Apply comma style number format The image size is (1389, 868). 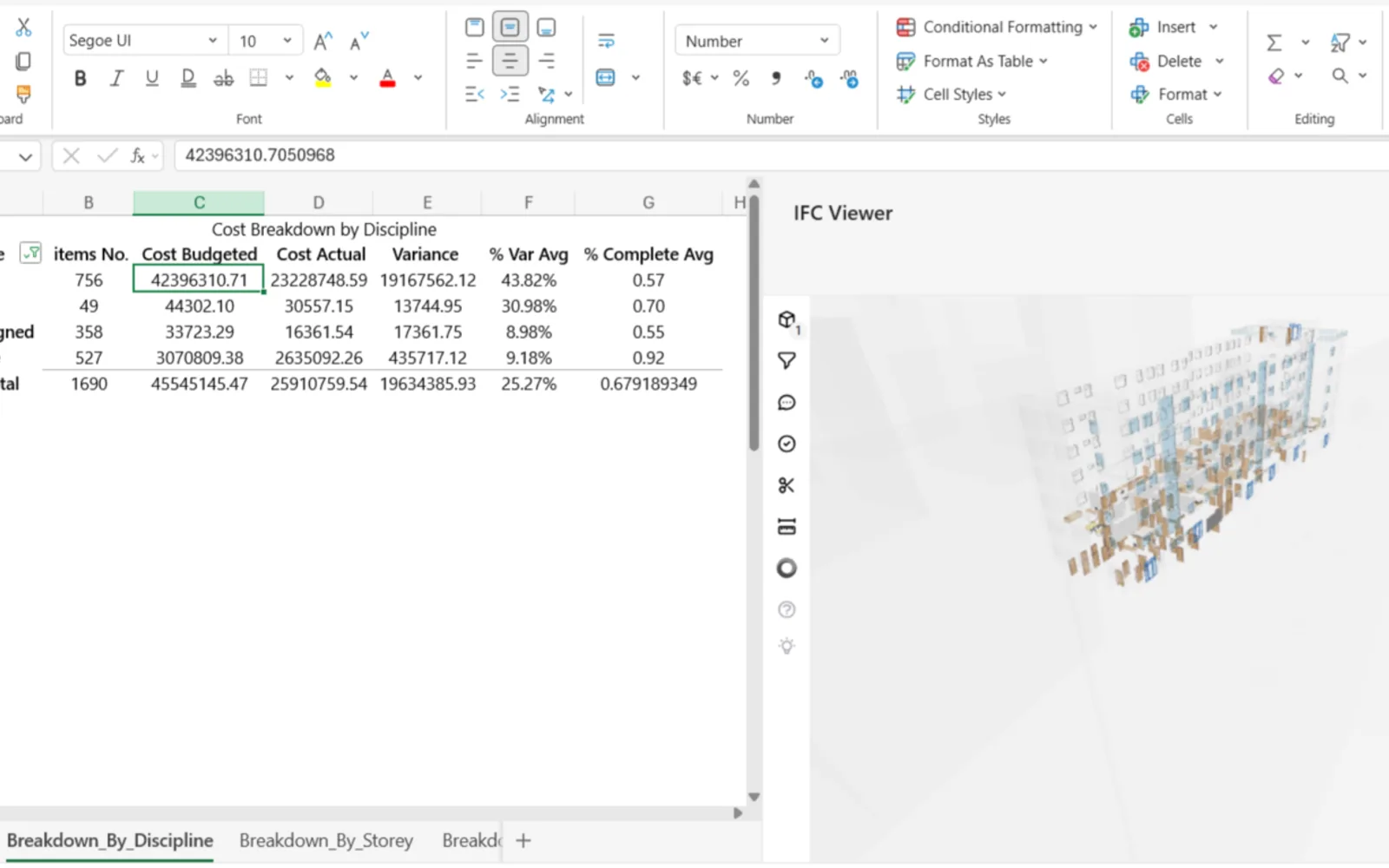click(776, 78)
